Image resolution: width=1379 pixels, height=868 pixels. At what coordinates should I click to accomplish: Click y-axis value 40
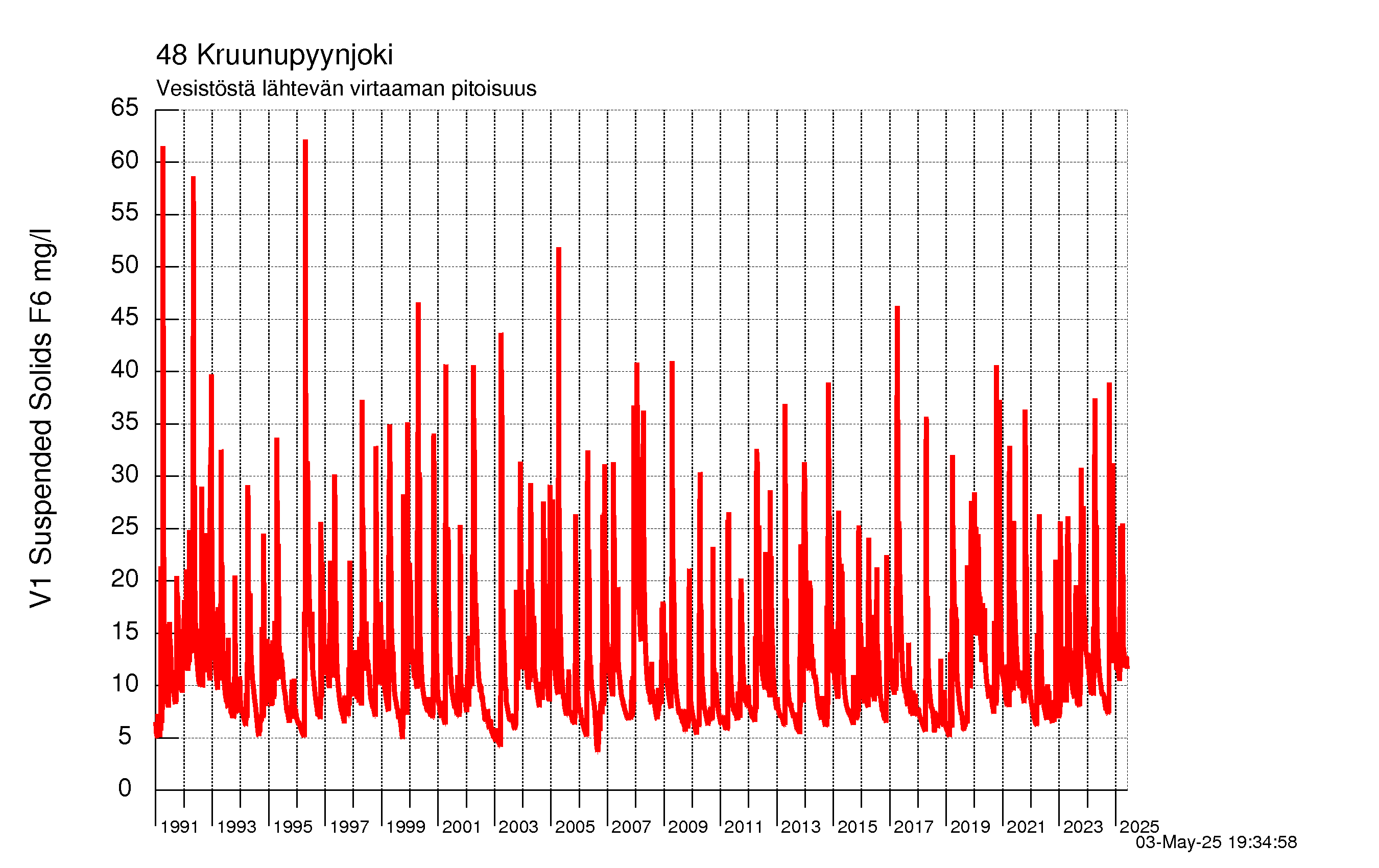click(x=125, y=370)
